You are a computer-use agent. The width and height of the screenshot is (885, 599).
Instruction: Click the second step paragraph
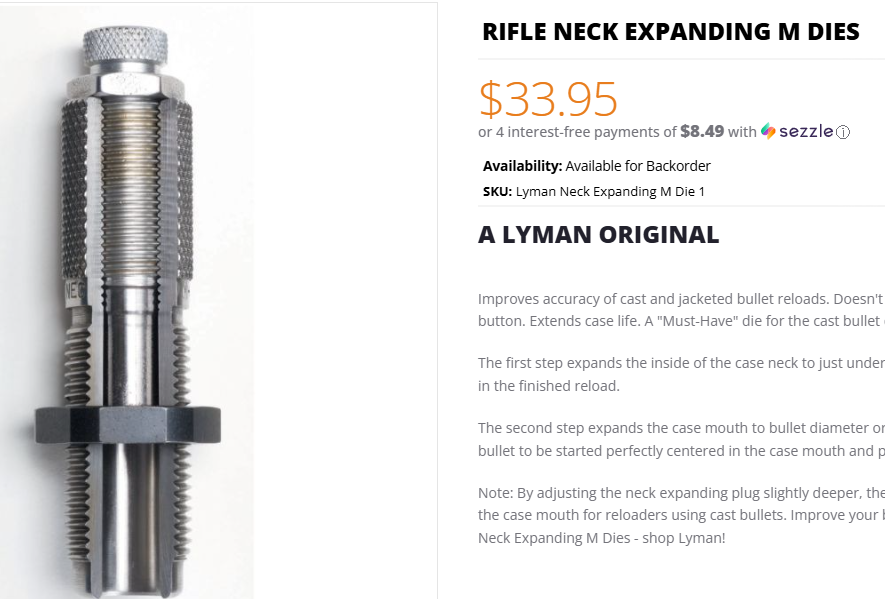(681, 439)
